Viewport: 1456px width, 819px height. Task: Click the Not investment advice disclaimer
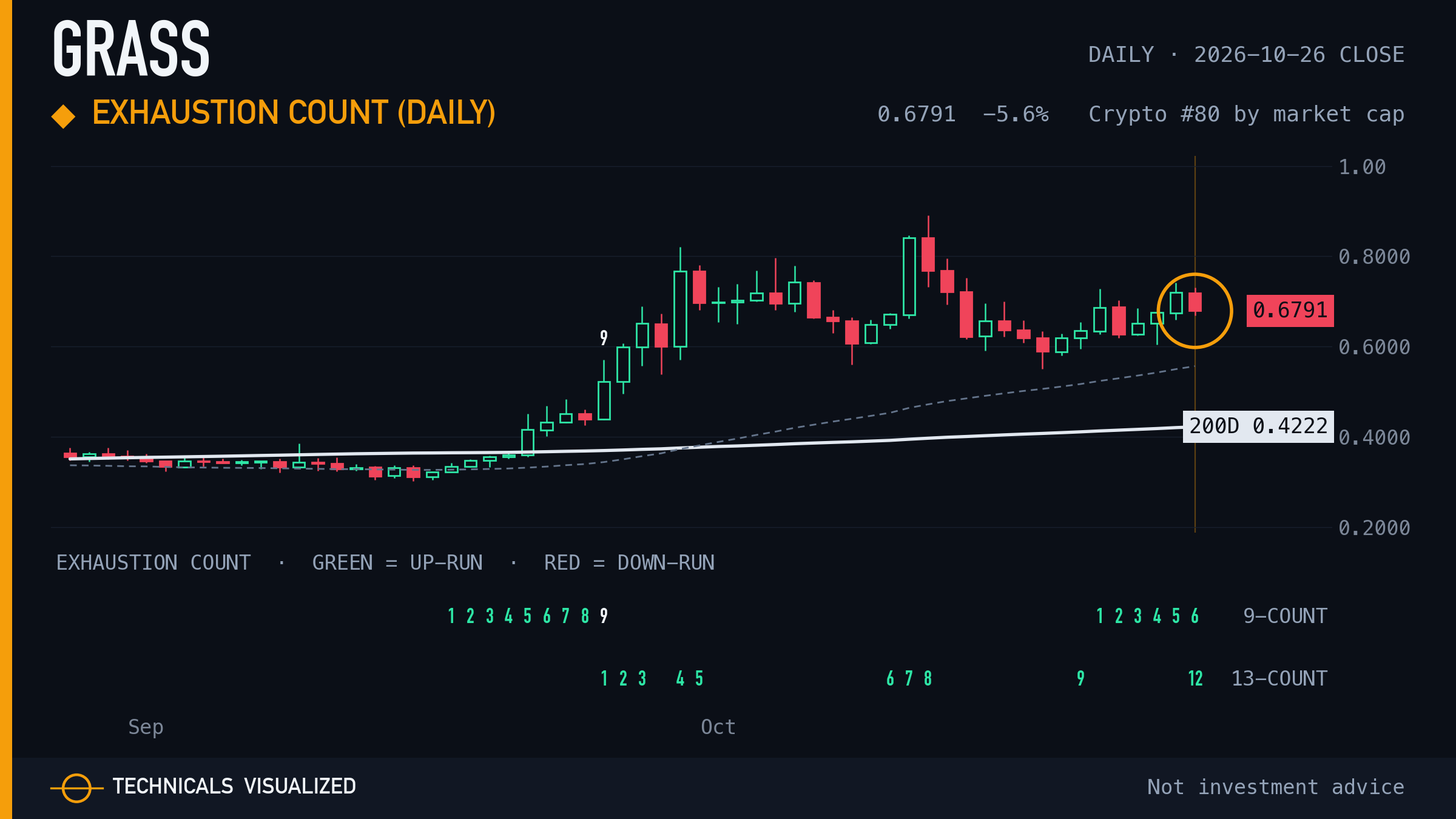pyautogui.click(x=1276, y=787)
